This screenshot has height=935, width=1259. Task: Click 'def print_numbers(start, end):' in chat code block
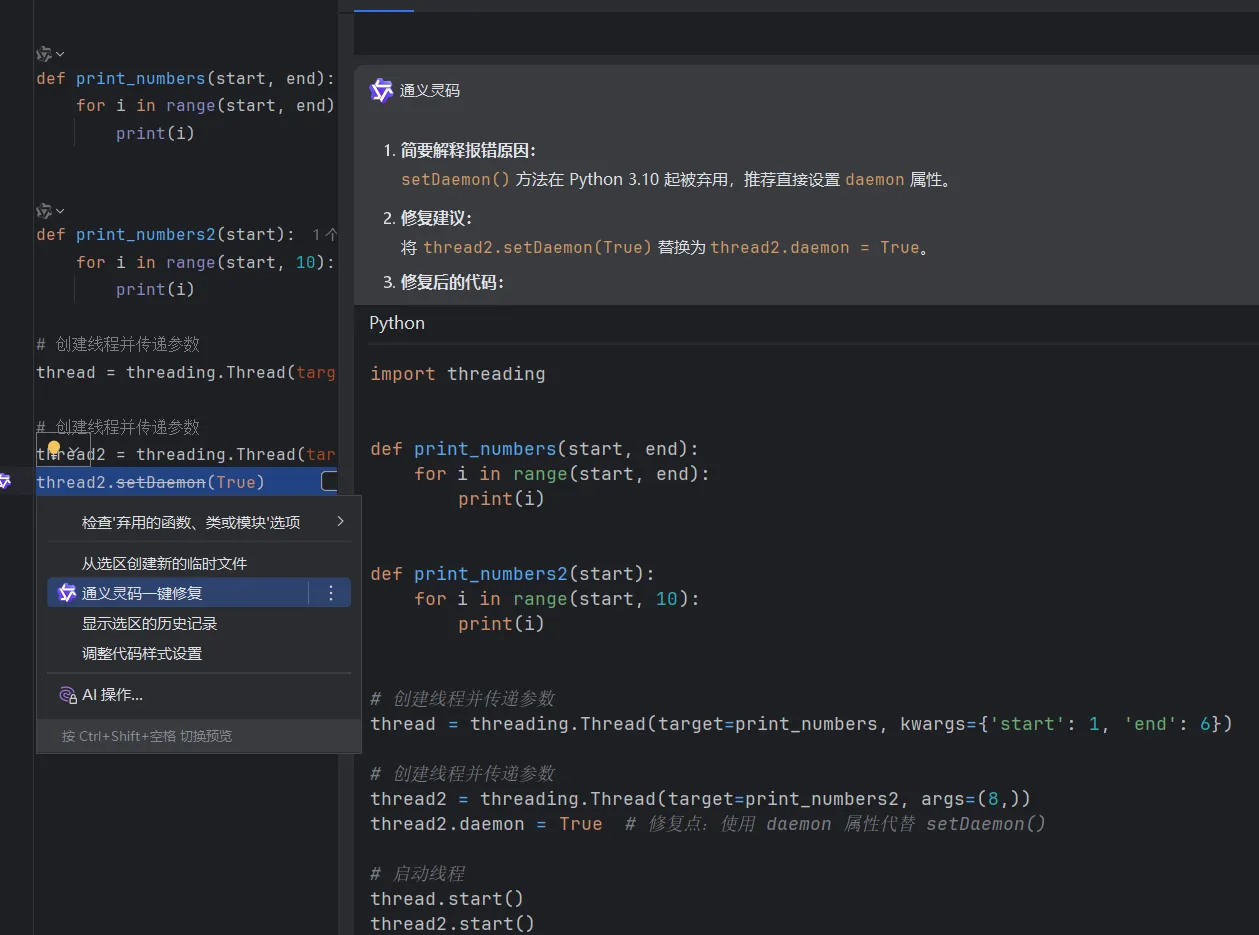pos(535,449)
